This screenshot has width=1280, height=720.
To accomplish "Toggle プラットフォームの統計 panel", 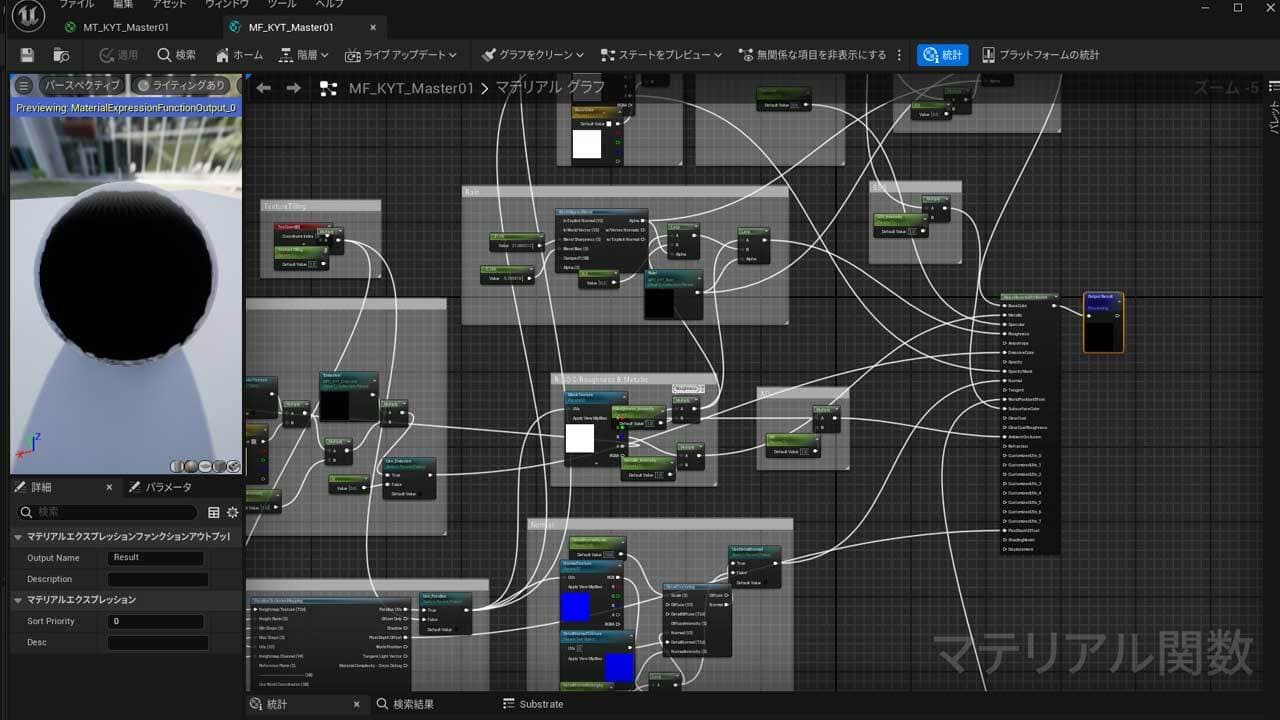I will tap(1040, 55).
